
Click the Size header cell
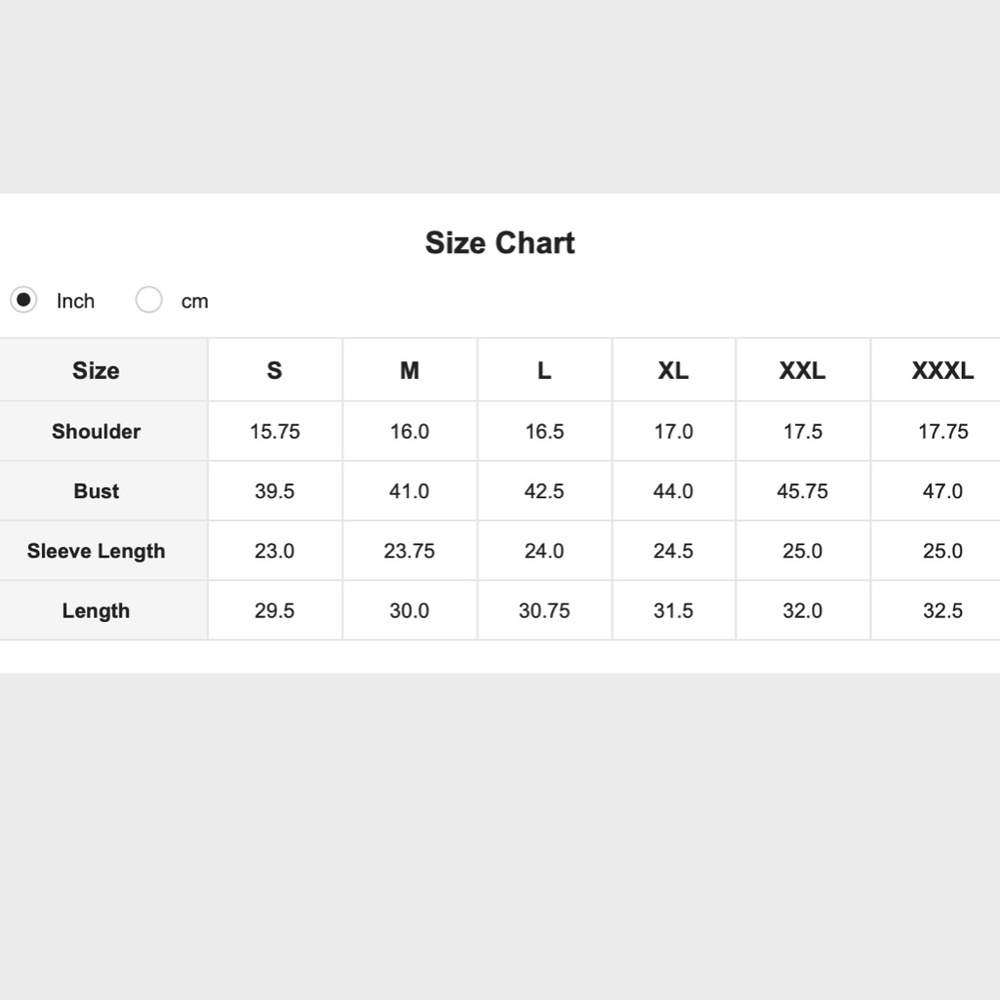pos(96,371)
